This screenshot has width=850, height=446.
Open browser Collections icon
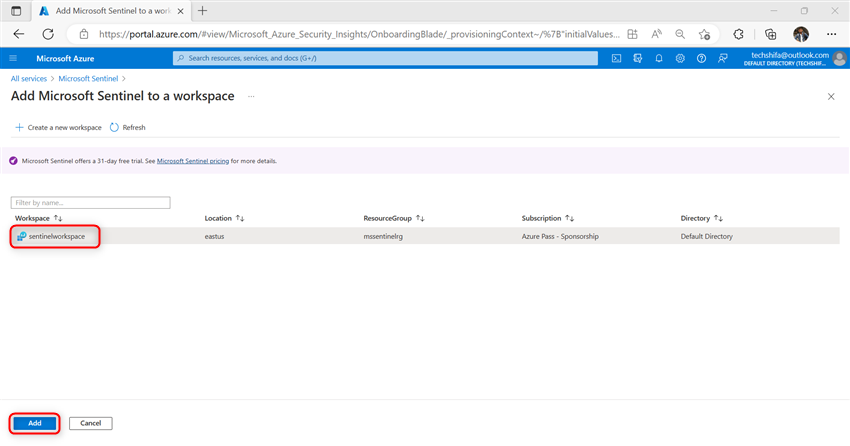tap(770, 34)
